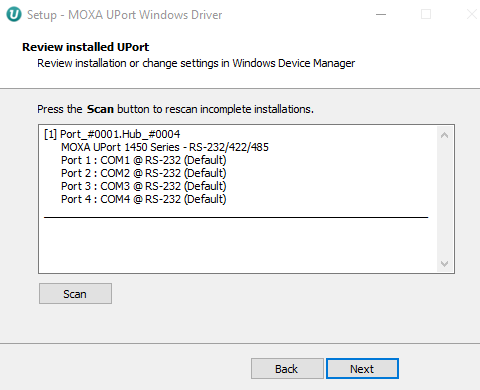Image resolution: width=480 pixels, height=390 pixels.
Task: Go Back to previous page
Action: click(287, 369)
